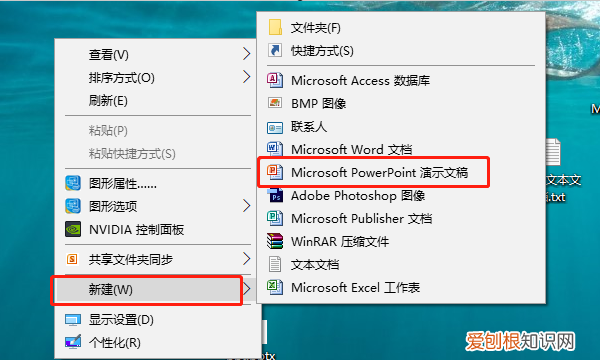
Task: Click the shortcut arrow icon beside 快捷方式(S)
Action: coord(275,50)
